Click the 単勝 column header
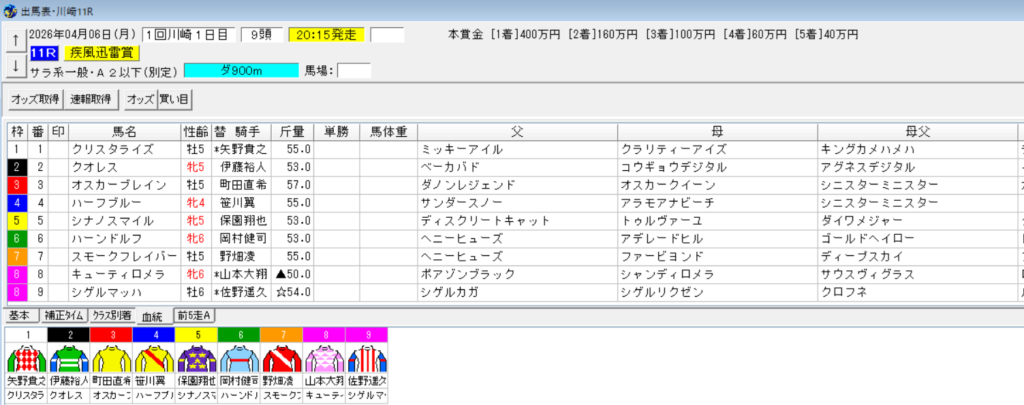Viewport: 1024px width, 405px height. tap(336, 131)
